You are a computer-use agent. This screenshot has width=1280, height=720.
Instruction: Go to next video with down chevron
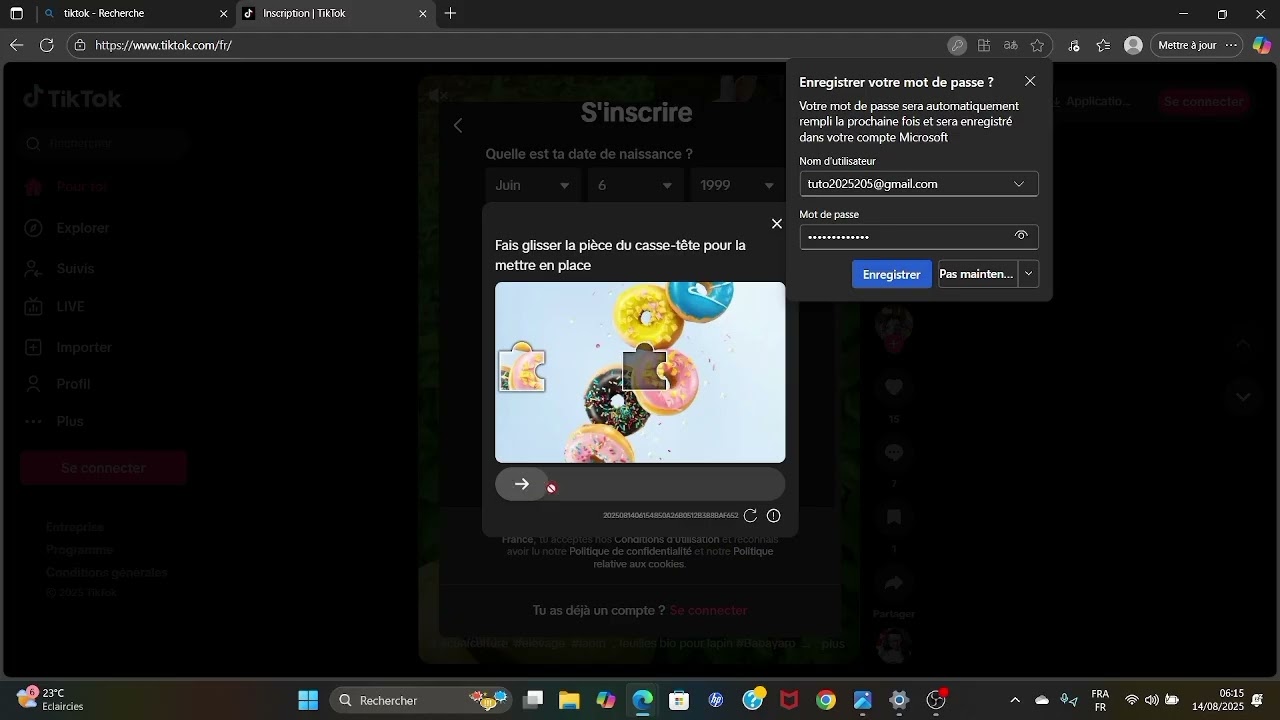click(x=1243, y=396)
